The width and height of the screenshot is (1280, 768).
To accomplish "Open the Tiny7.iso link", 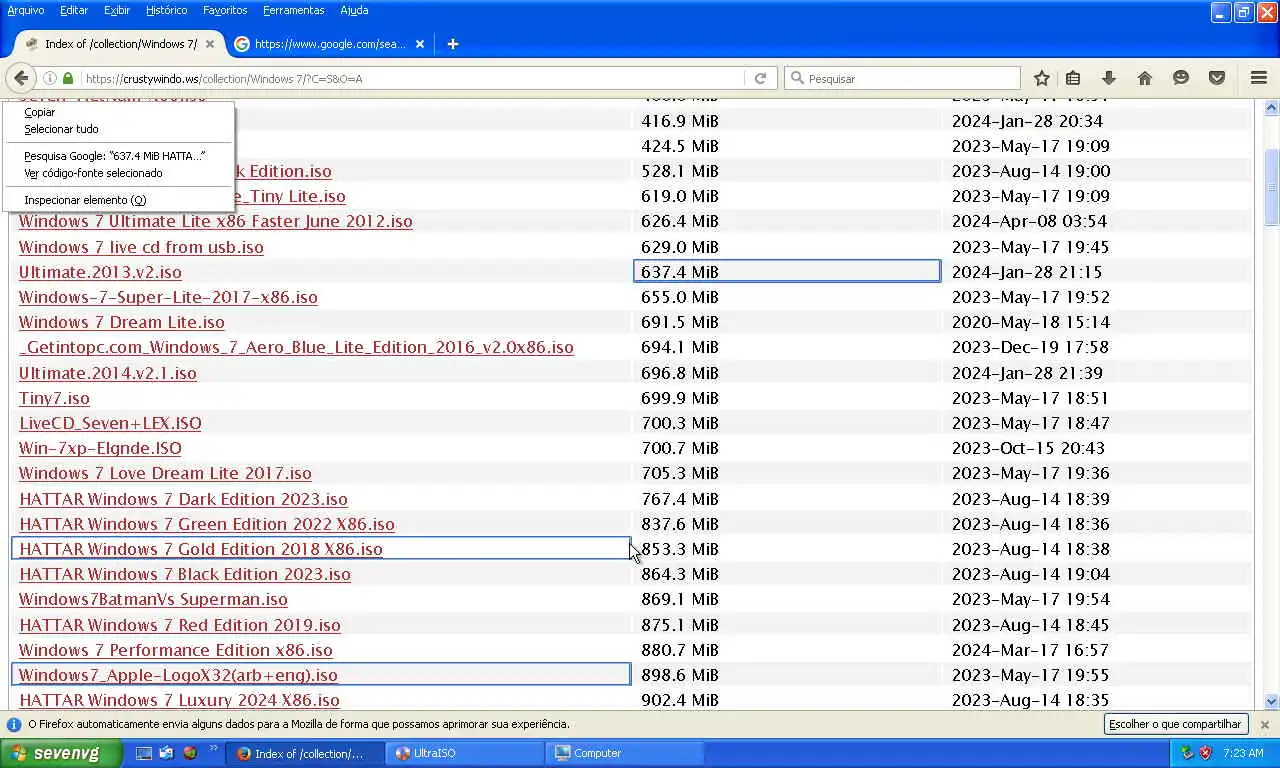I will point(54,398).
